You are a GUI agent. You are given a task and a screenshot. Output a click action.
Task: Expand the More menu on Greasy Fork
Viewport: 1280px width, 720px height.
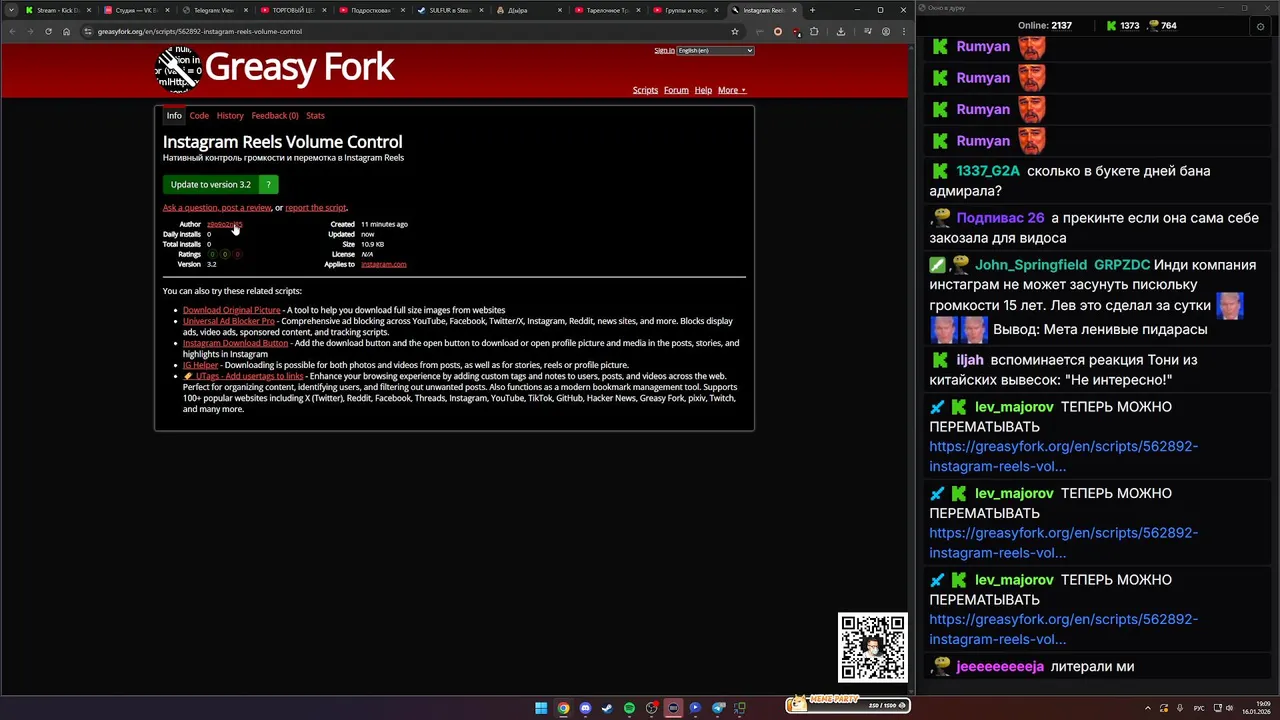[x=732, y=90]
